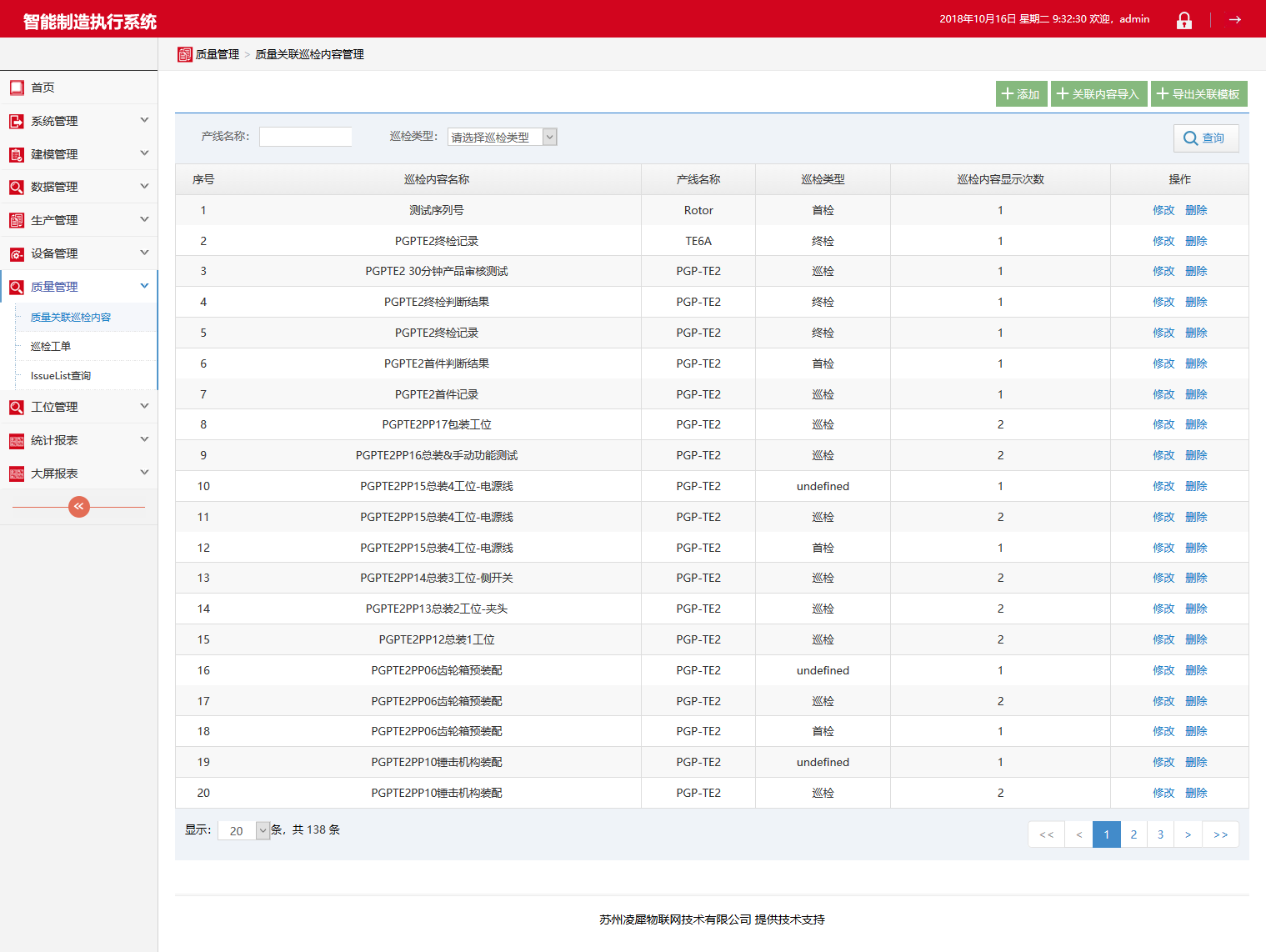Viewport: 1266px width, 952px height.
Task: Click 修改 for row 1 测试序列号
Action: click(1163, 210)
